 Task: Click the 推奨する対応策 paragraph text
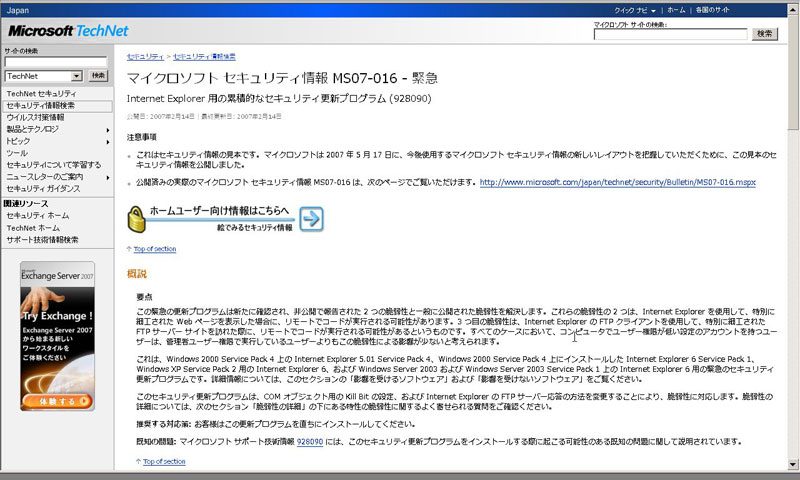click(x=276, y=424)
